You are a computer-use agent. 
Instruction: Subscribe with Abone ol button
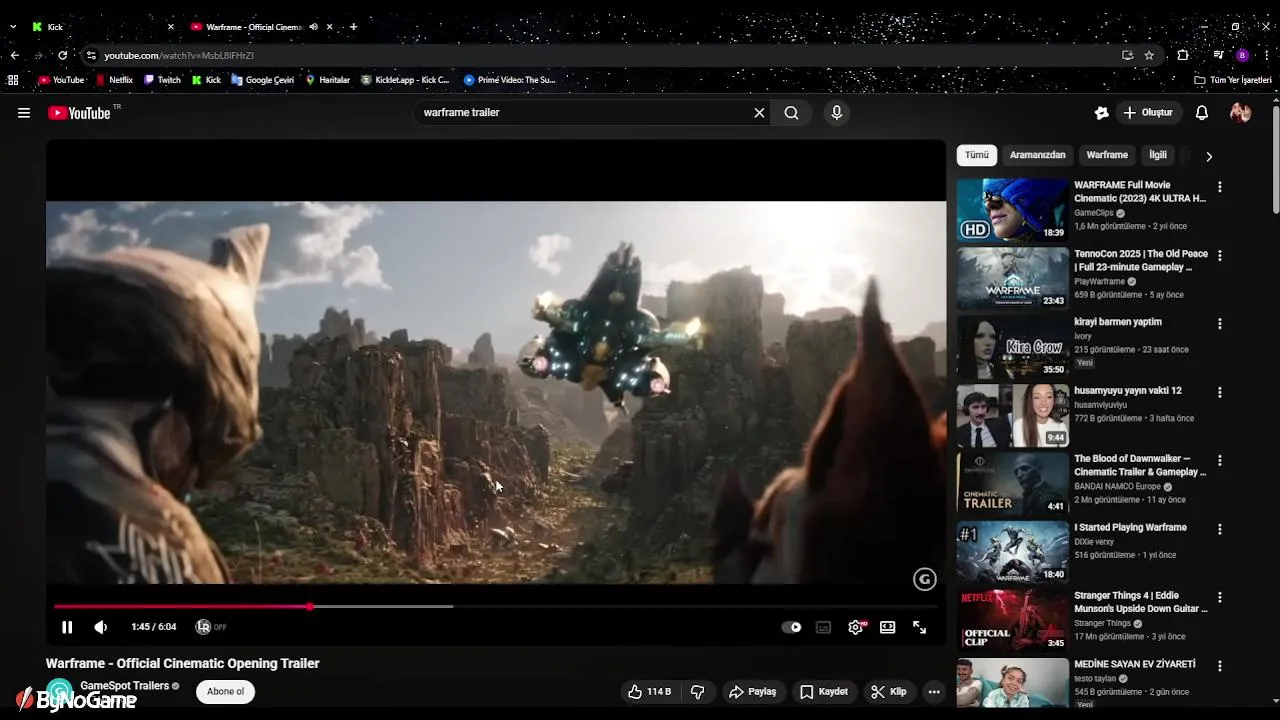225,692
